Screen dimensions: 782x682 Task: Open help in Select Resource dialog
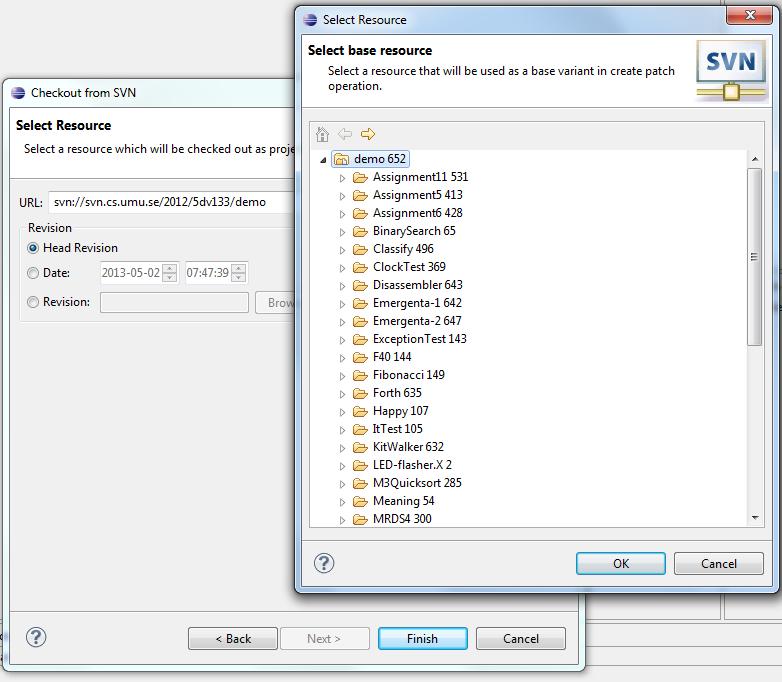pyautogui.click(x=324, y=563)
